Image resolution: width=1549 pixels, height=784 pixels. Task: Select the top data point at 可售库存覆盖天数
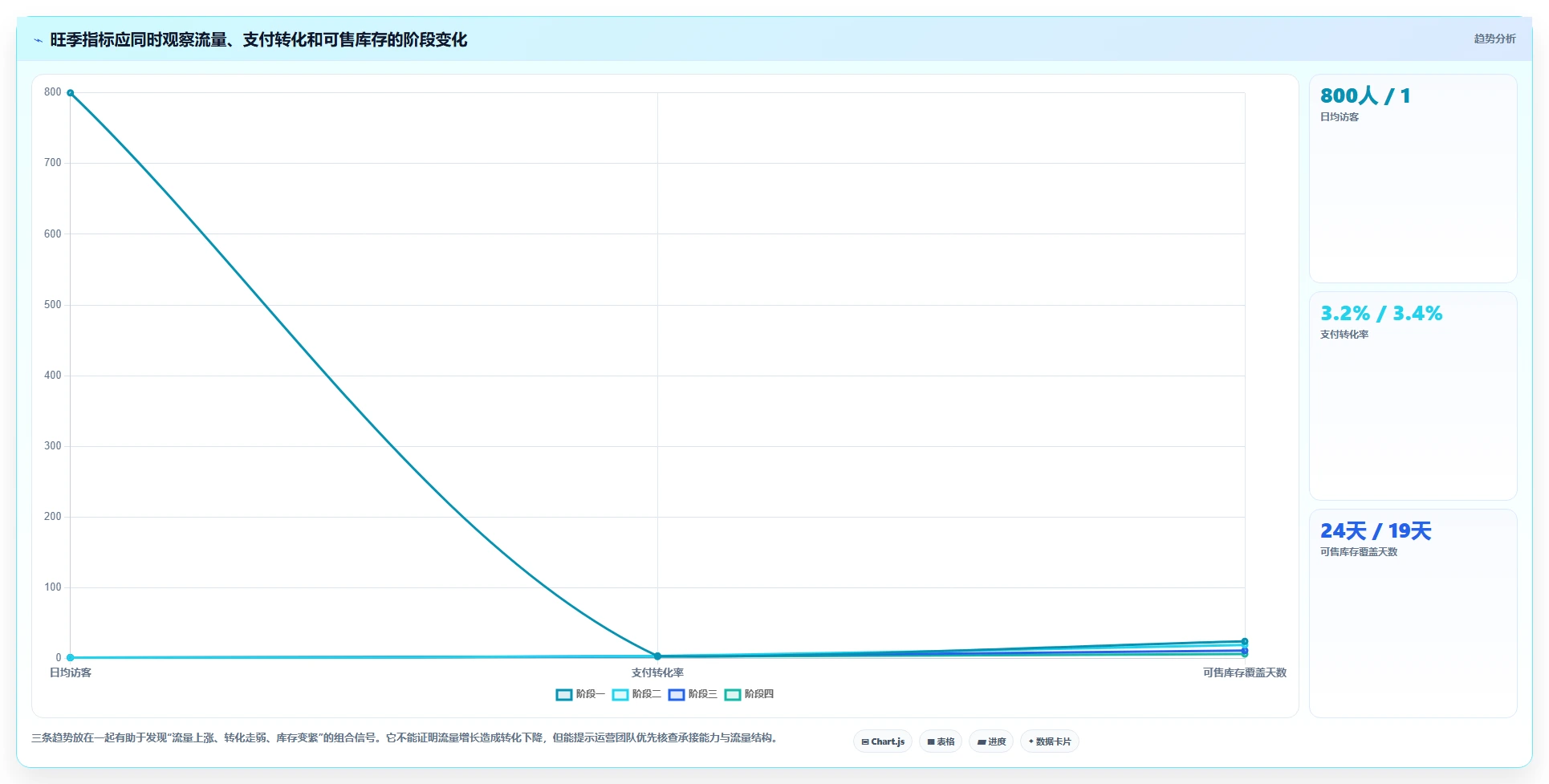1245,641
